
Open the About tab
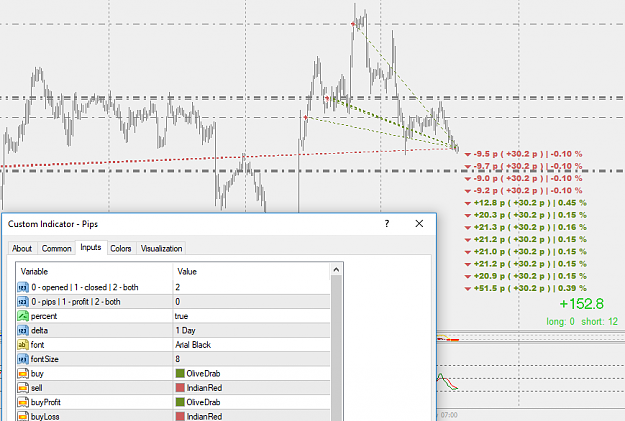click(22, 248)
